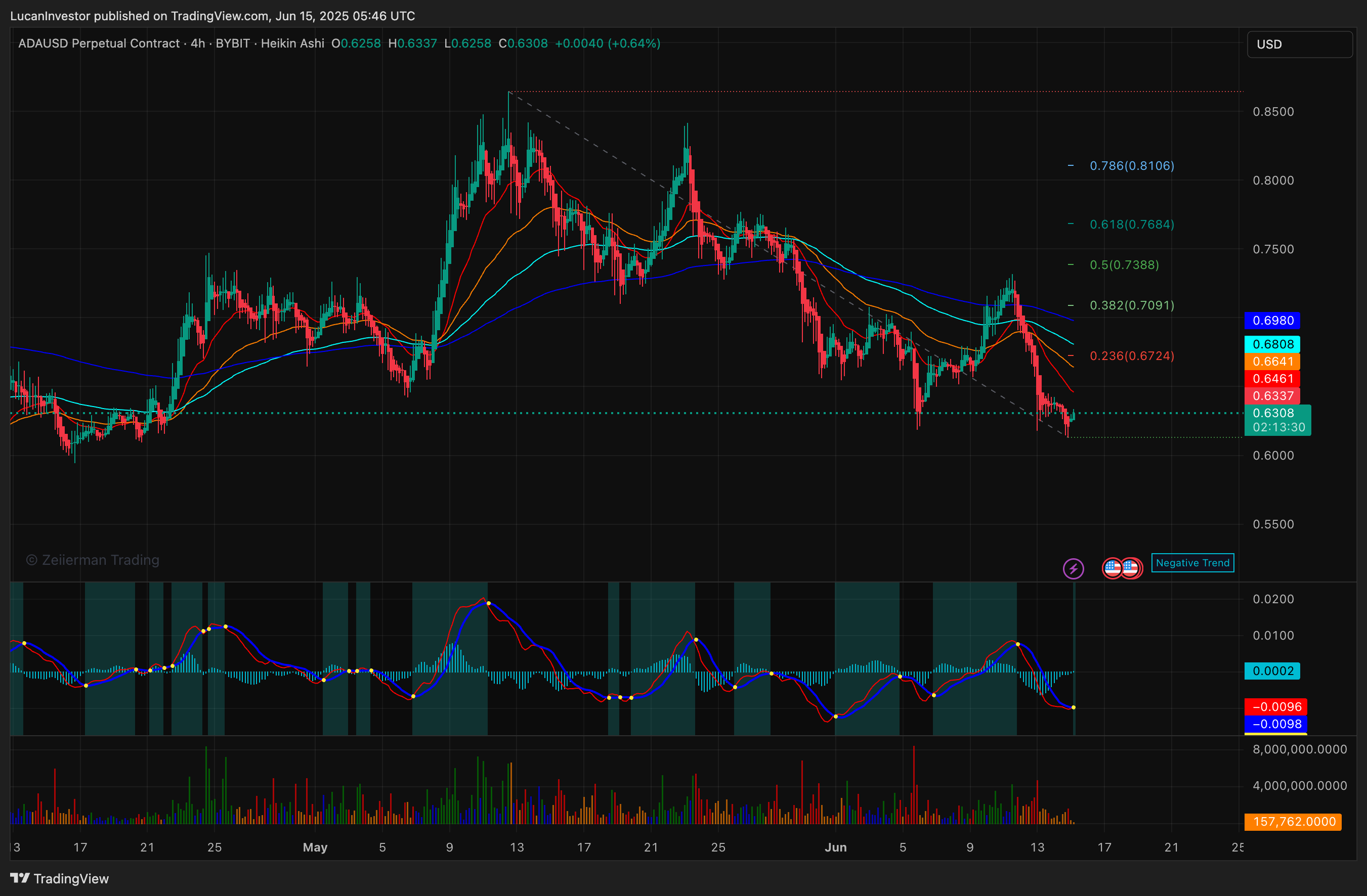Click the 02:13:30 candle countdown timer
The height and width of the screenshot is (896, 1367).
point(1278,427)
